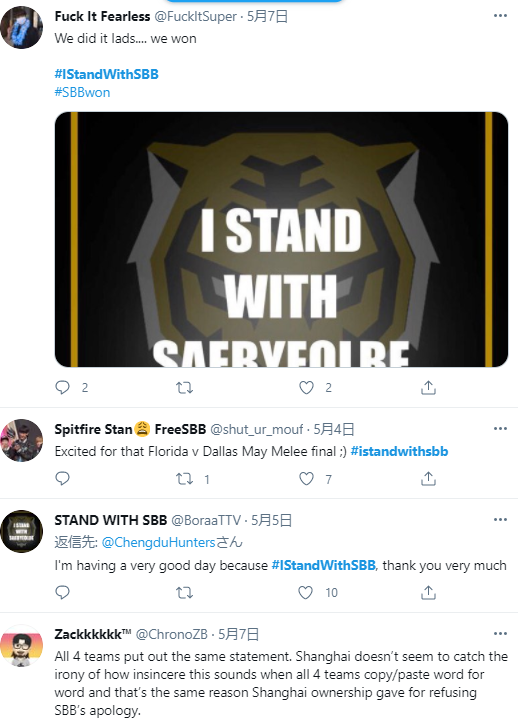Viewport: 518px width, 726px height.
Task: Open more options for Fuck It Fearless tweet
Action: (x=500, y=16)
